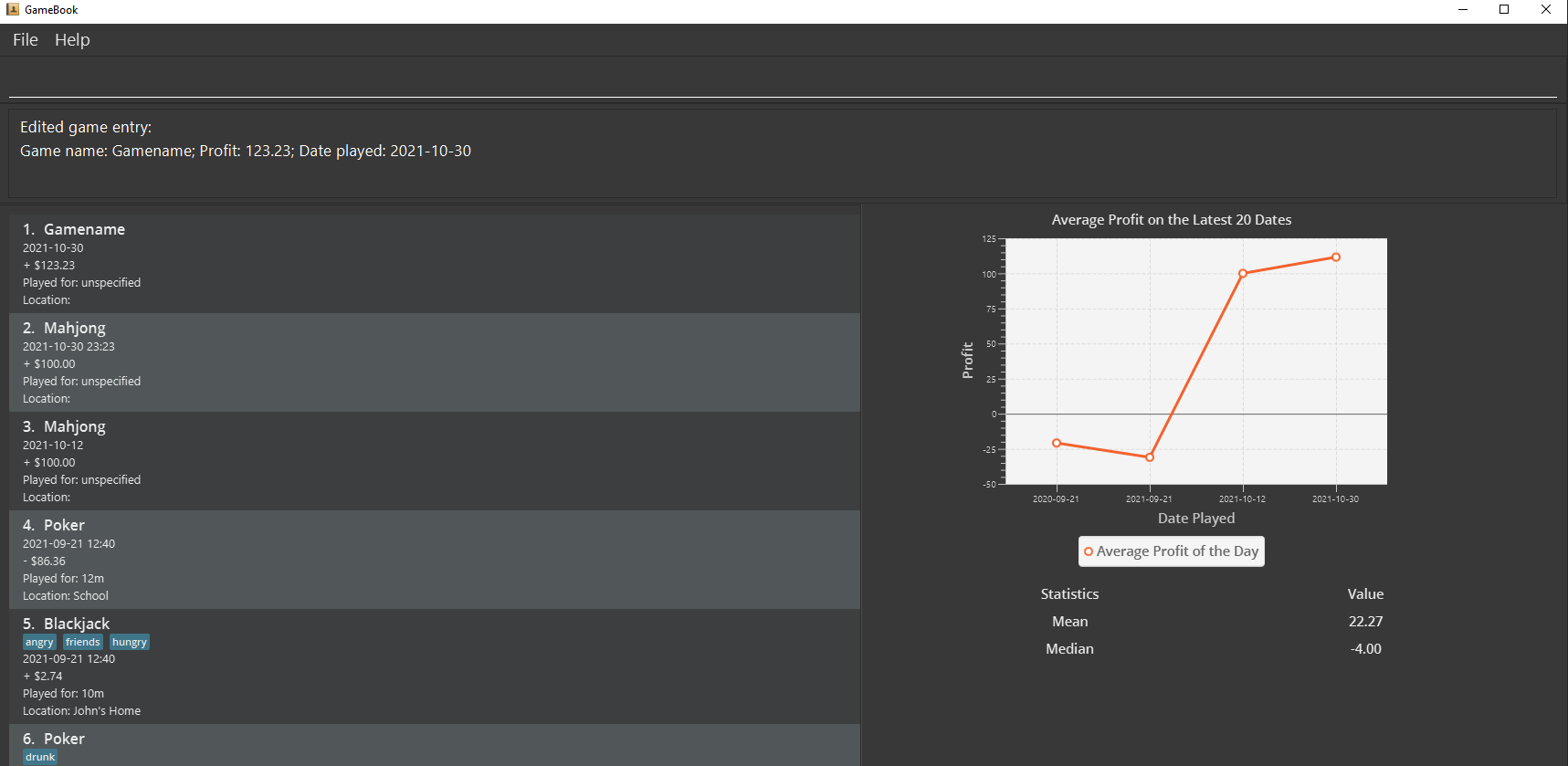Image resolution: width=1568 pixels, height=766 pixels.
Task: Click Played for: 12m text
Action: click(64, 579)
